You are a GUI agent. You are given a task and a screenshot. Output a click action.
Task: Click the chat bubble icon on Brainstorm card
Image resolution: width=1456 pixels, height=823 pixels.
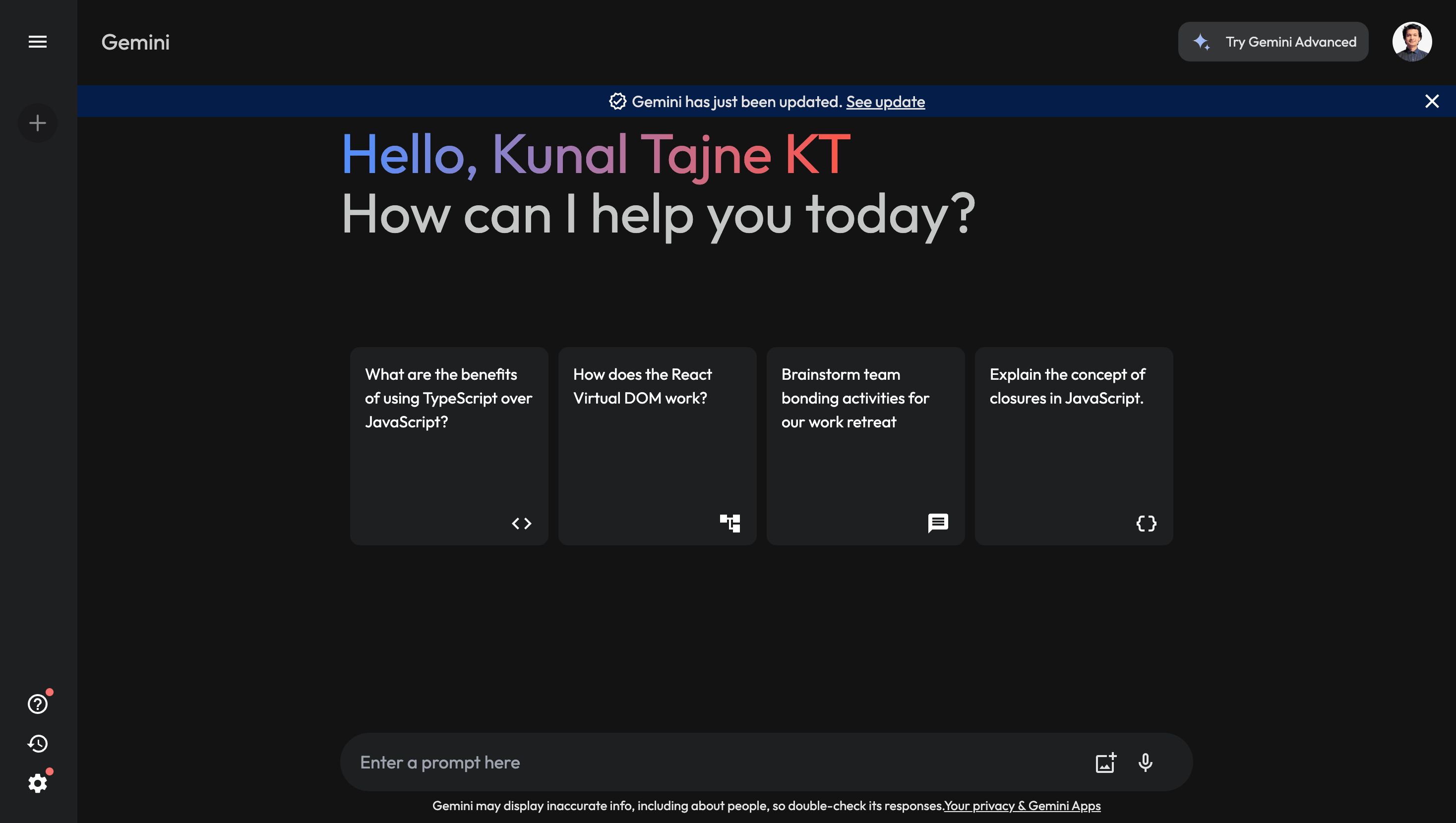point(938,523)
